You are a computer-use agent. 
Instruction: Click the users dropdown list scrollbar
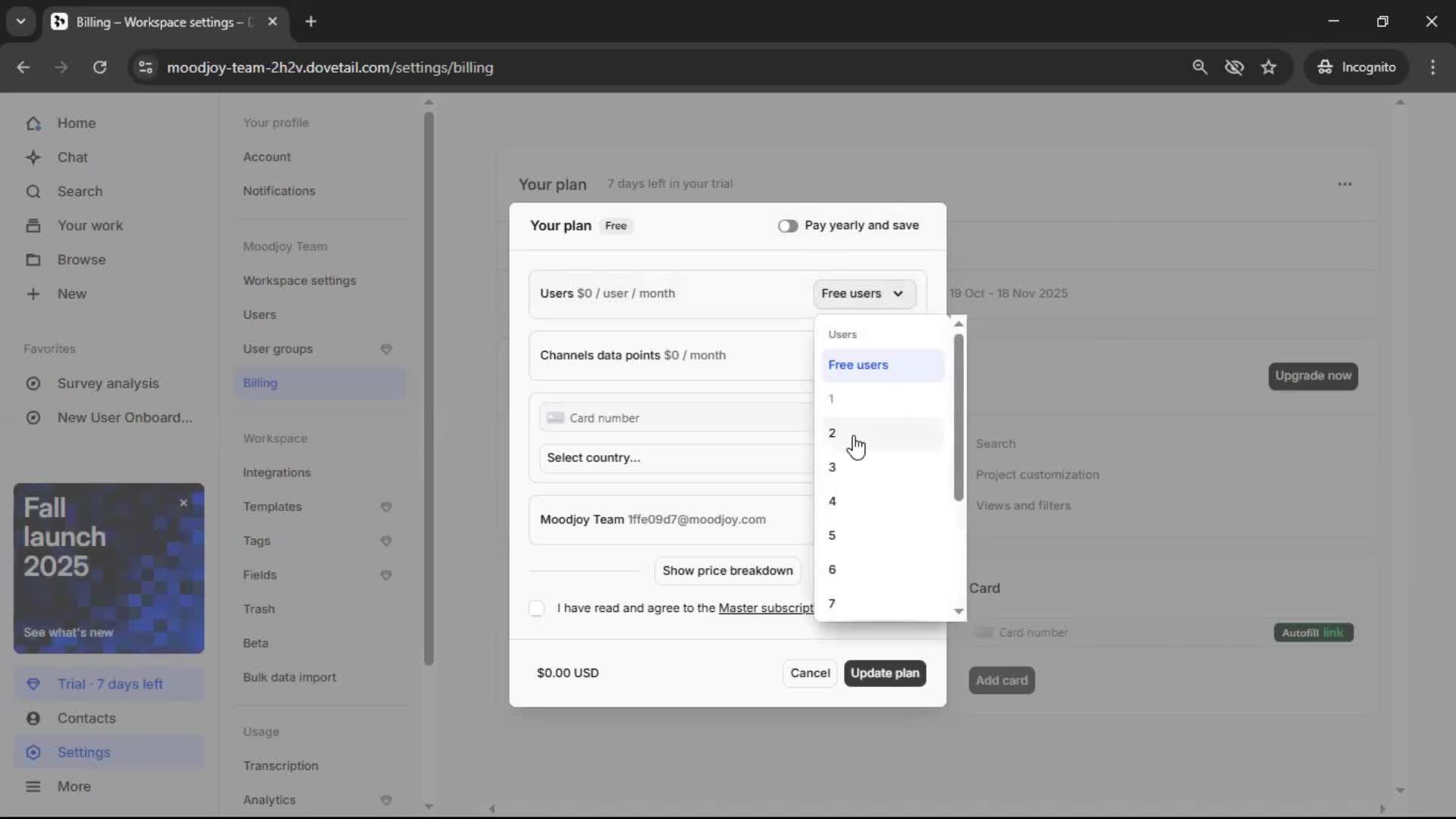(959, 417)
